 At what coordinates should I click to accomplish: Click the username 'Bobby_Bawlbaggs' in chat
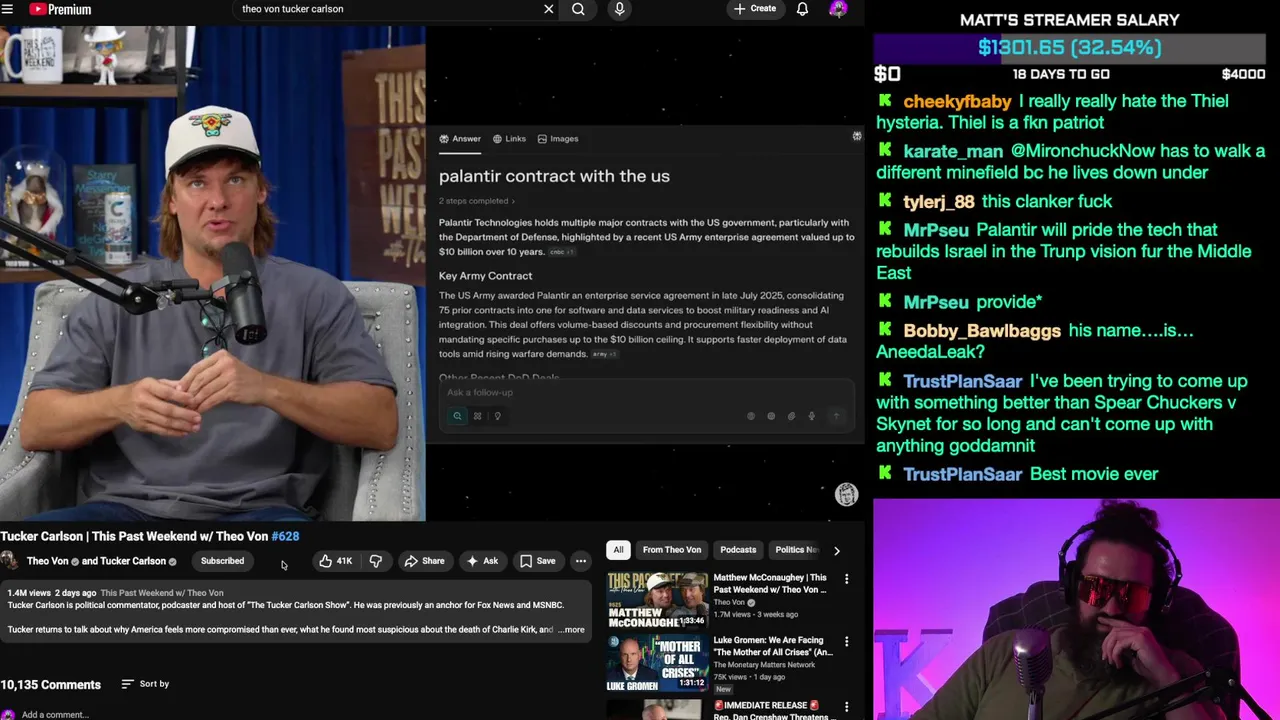982,331
